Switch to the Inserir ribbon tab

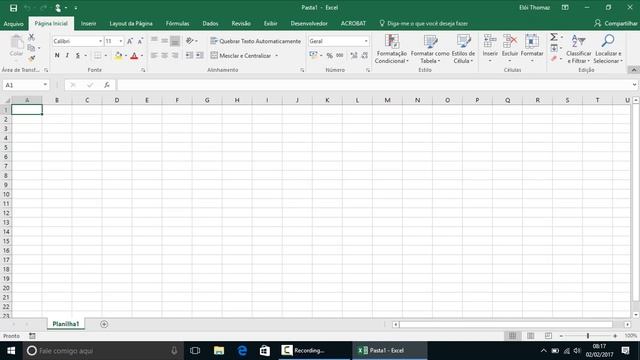pyautogui.click(x=89, y=24)
